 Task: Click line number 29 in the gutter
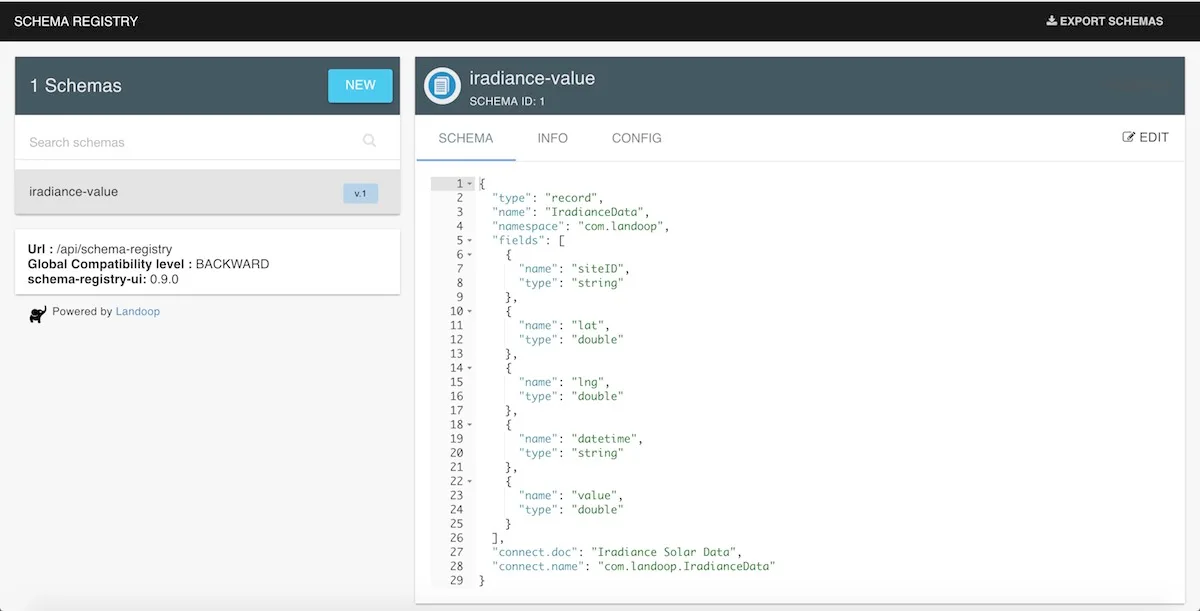(456, 580)
